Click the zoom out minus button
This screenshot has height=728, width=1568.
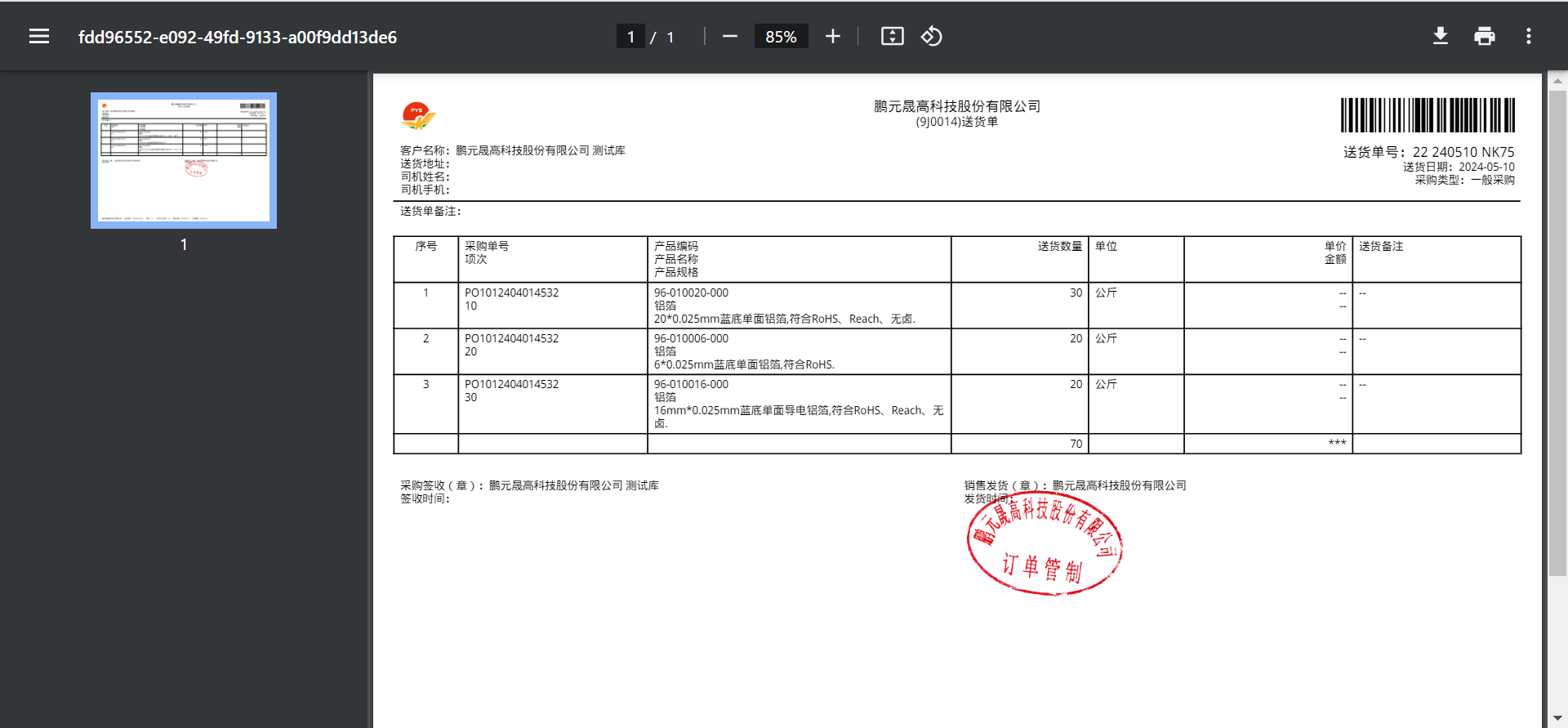[730, 37]
